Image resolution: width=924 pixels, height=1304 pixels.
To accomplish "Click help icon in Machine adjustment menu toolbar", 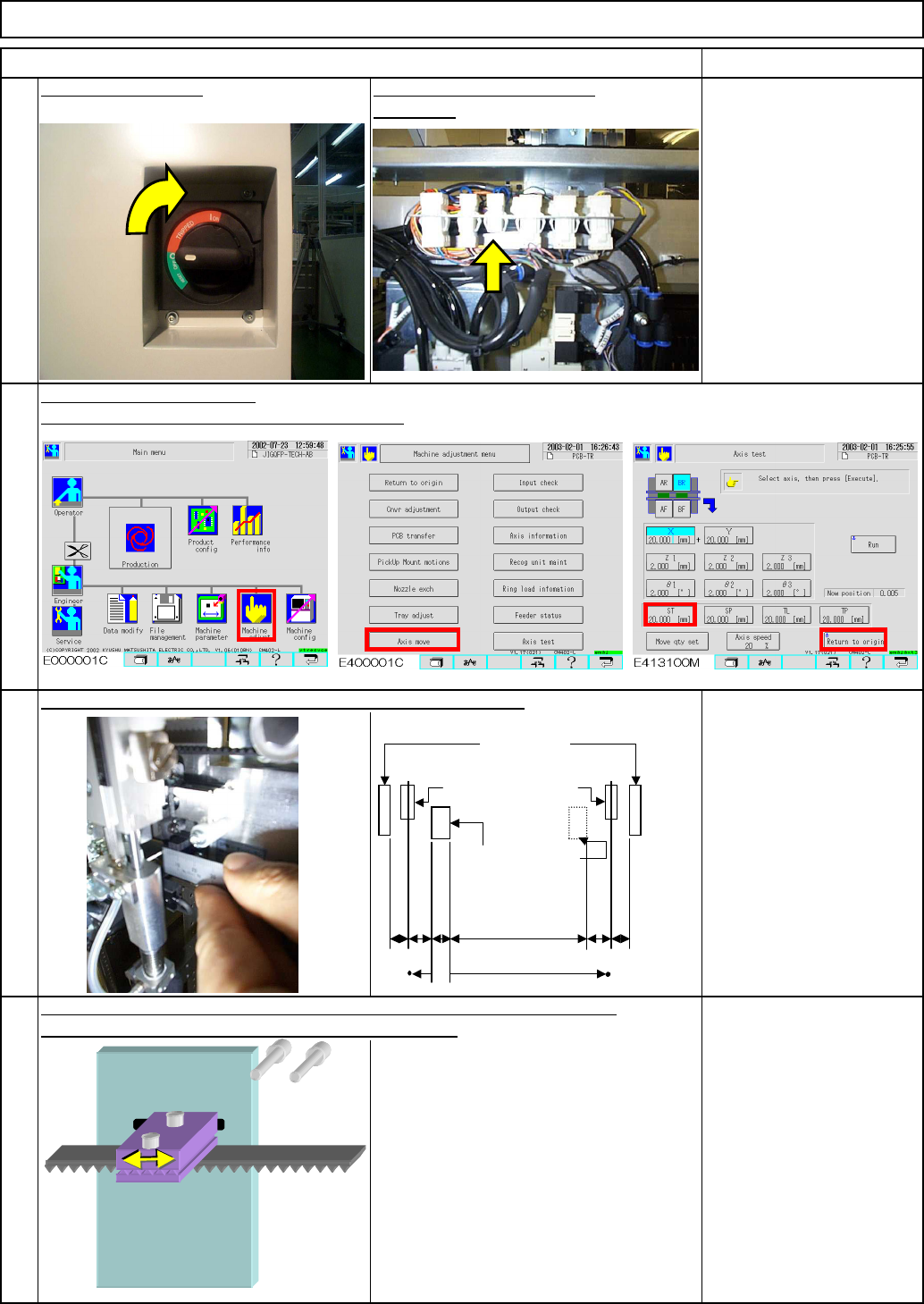I will (x=571, y=662).
